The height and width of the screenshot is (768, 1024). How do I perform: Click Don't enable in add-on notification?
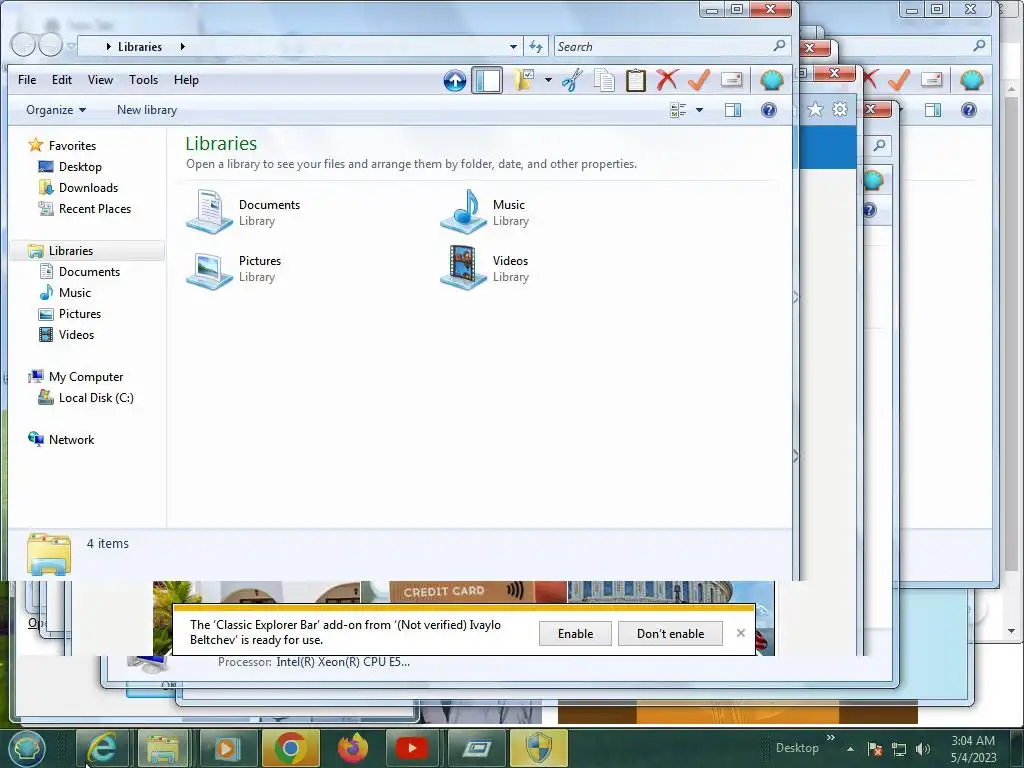(670, 633)
